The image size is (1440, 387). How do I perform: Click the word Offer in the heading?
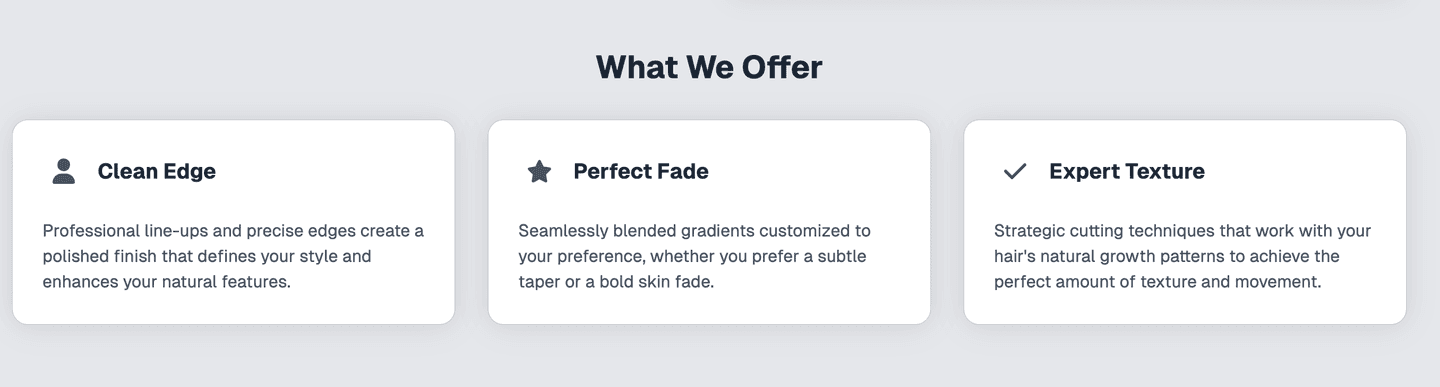[x=782, y=67]
